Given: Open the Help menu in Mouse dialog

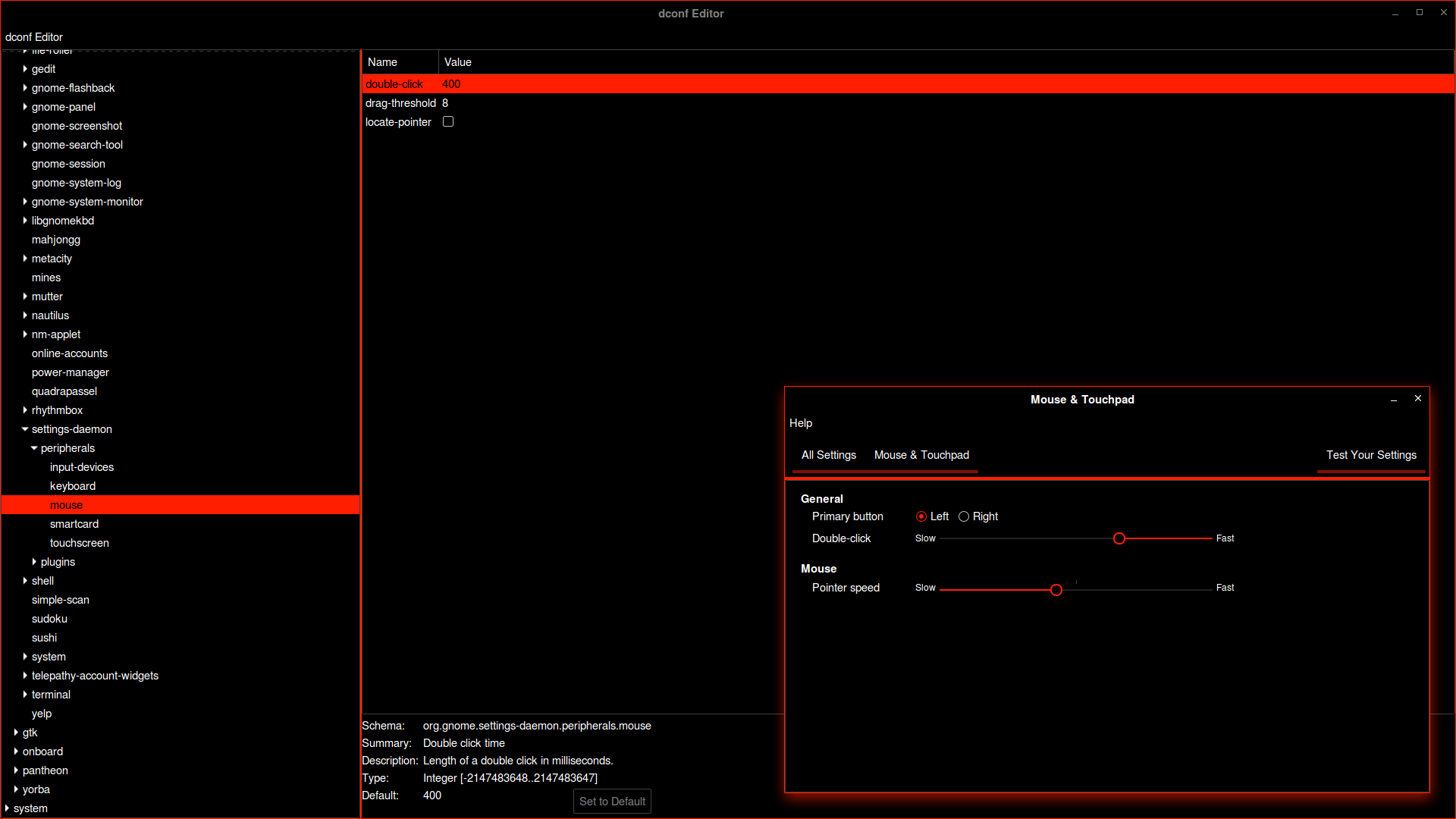Looking at the screenshot, I should (x=801, y=423).
